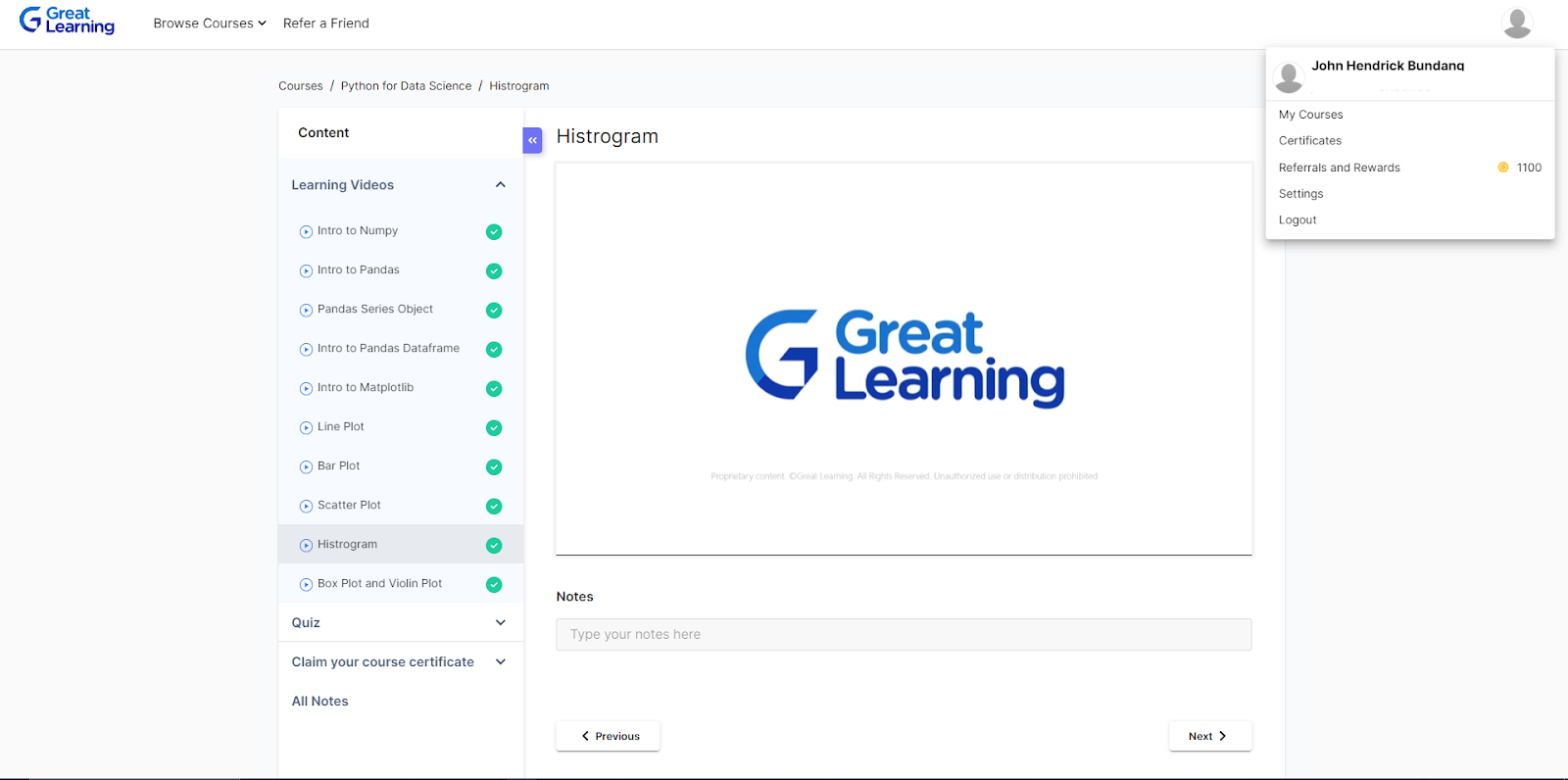Click play icon beside Intro to Matplotlib
1568x780 pixels.
306,389
